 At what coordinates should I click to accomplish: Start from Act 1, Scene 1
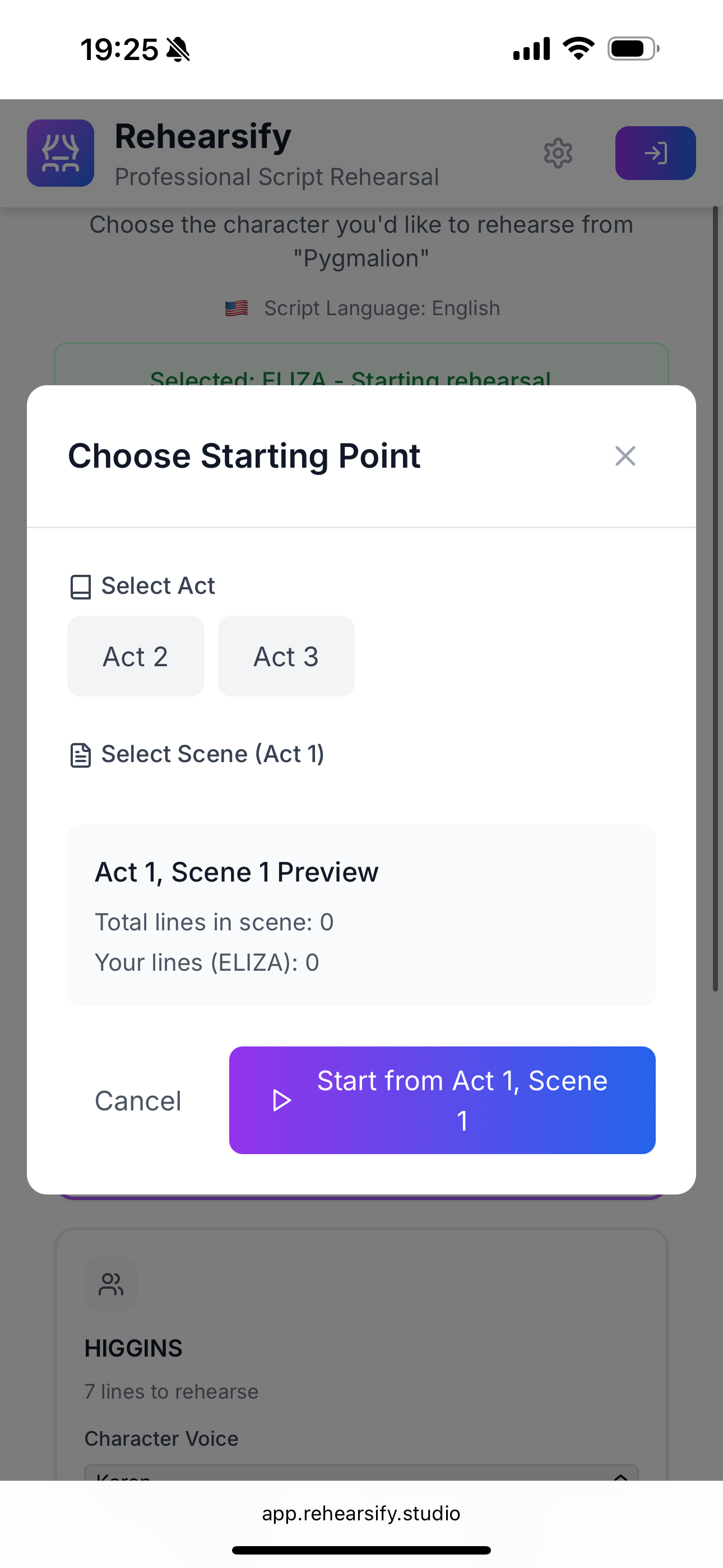442,1100
